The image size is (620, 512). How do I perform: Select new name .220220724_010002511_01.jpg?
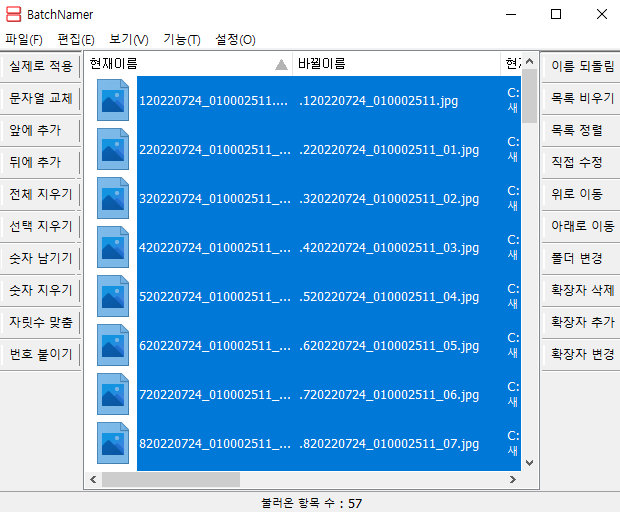tap(389, 150)
